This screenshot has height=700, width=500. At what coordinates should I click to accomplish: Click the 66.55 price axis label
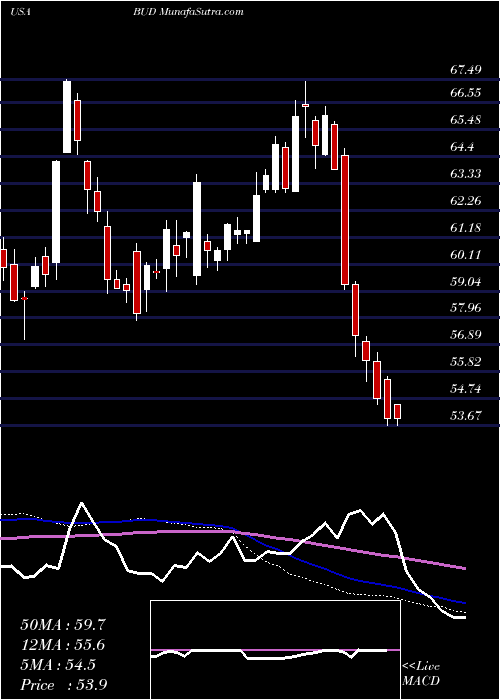(x=465, y=93)
